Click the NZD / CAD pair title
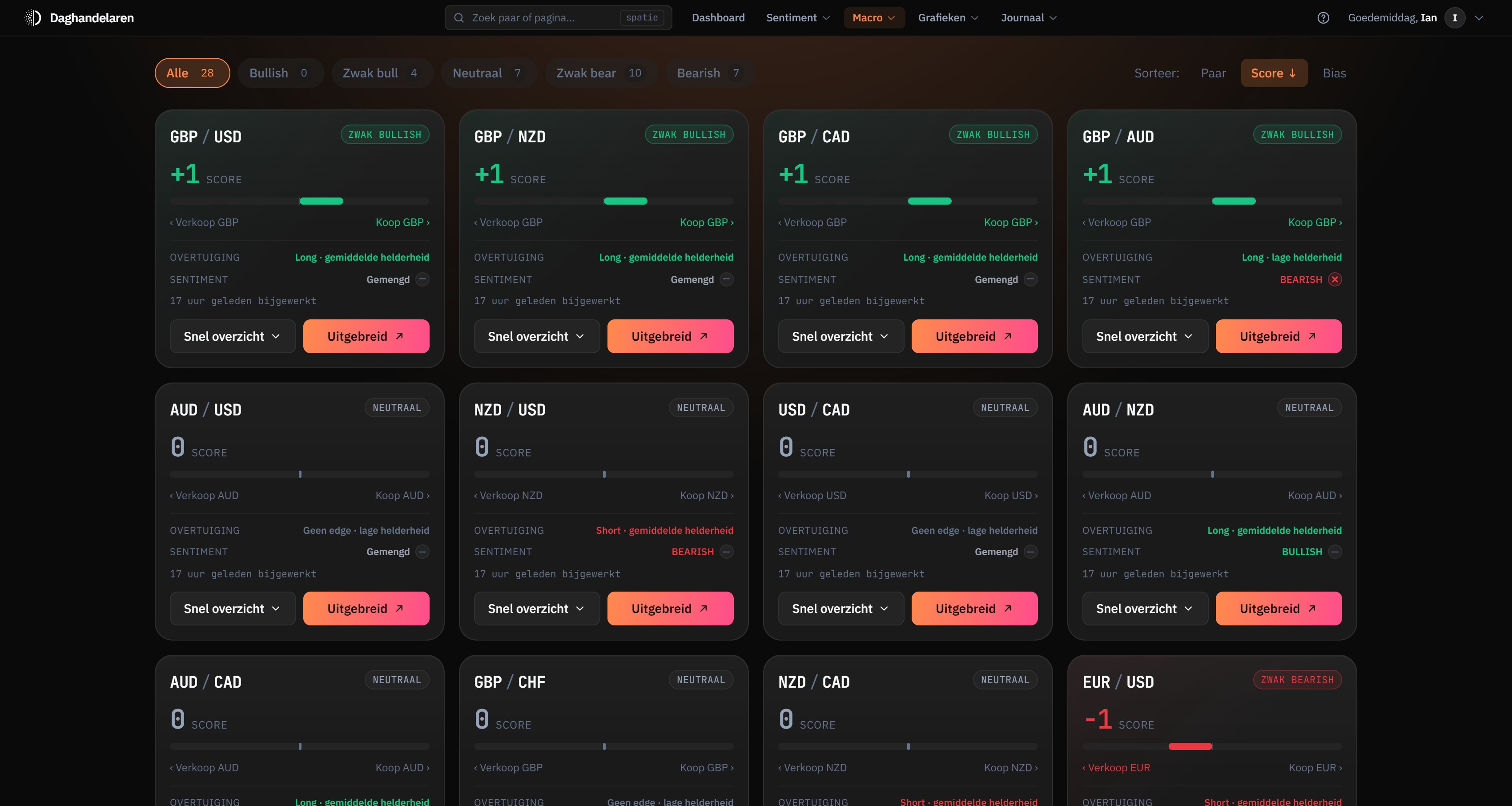Image resolution: width=1512 pixels, height=806 pixels. [x=813, y=682]
